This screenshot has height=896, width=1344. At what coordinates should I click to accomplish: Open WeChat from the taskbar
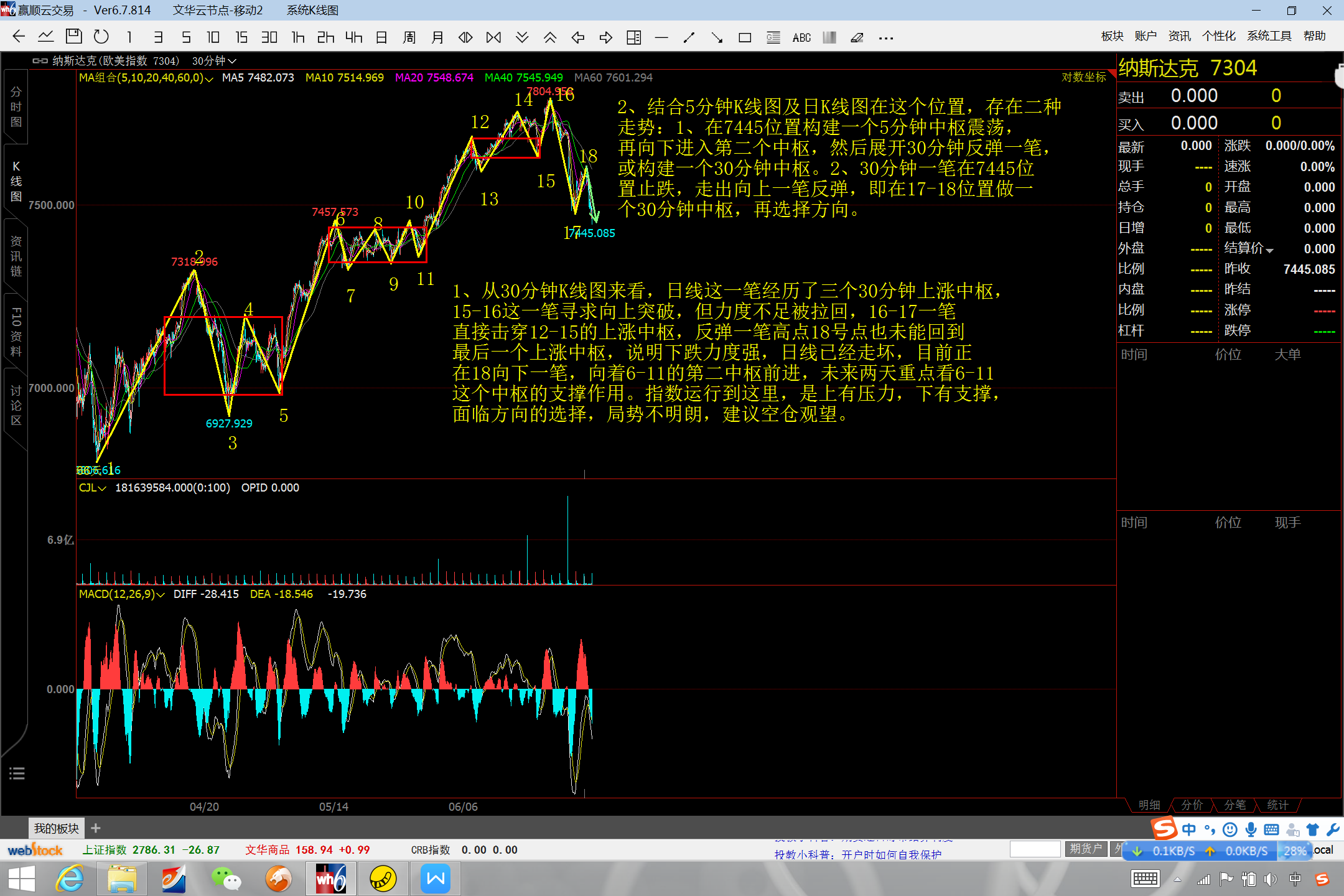pyautogui.click(x=226, y=879)
